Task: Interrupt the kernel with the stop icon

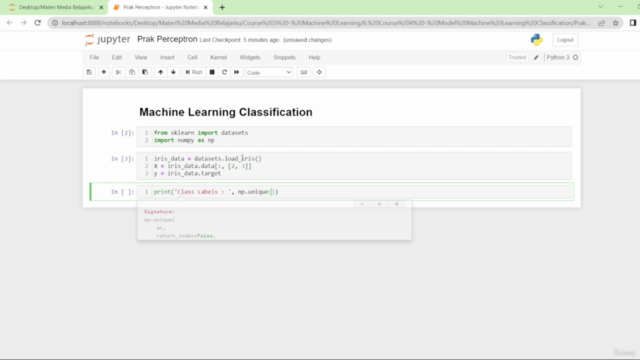Action: coord(212,72)
